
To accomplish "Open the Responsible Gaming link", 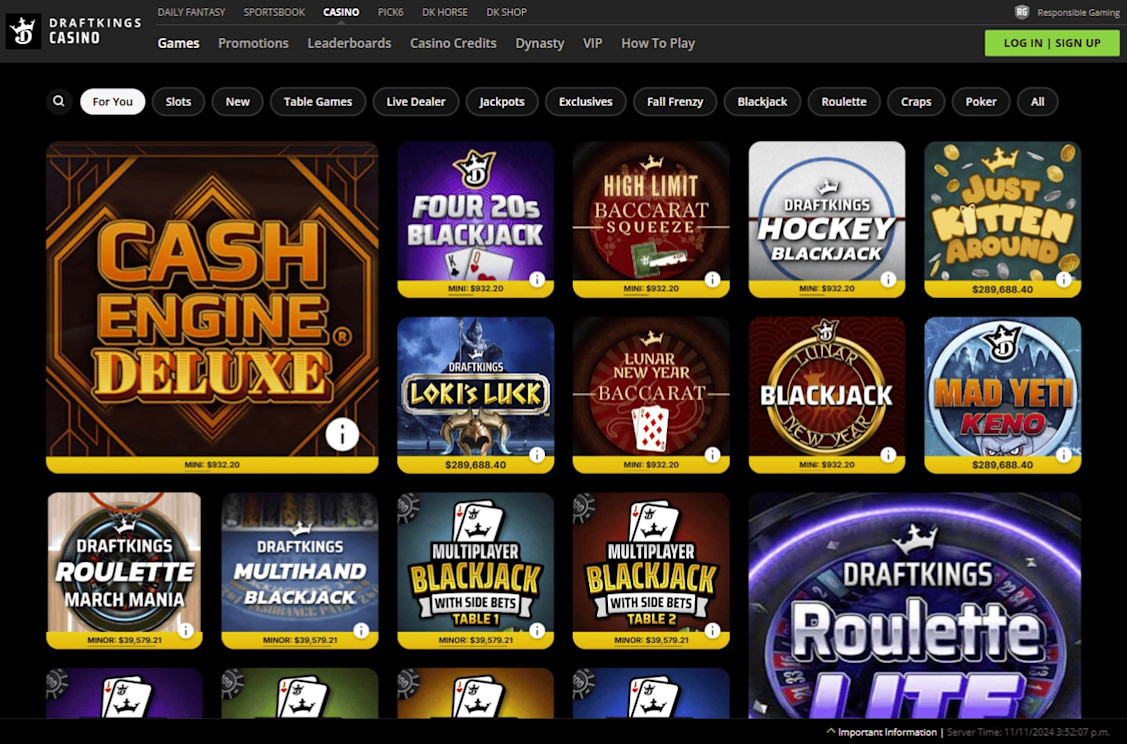I will coord(1078,12).
